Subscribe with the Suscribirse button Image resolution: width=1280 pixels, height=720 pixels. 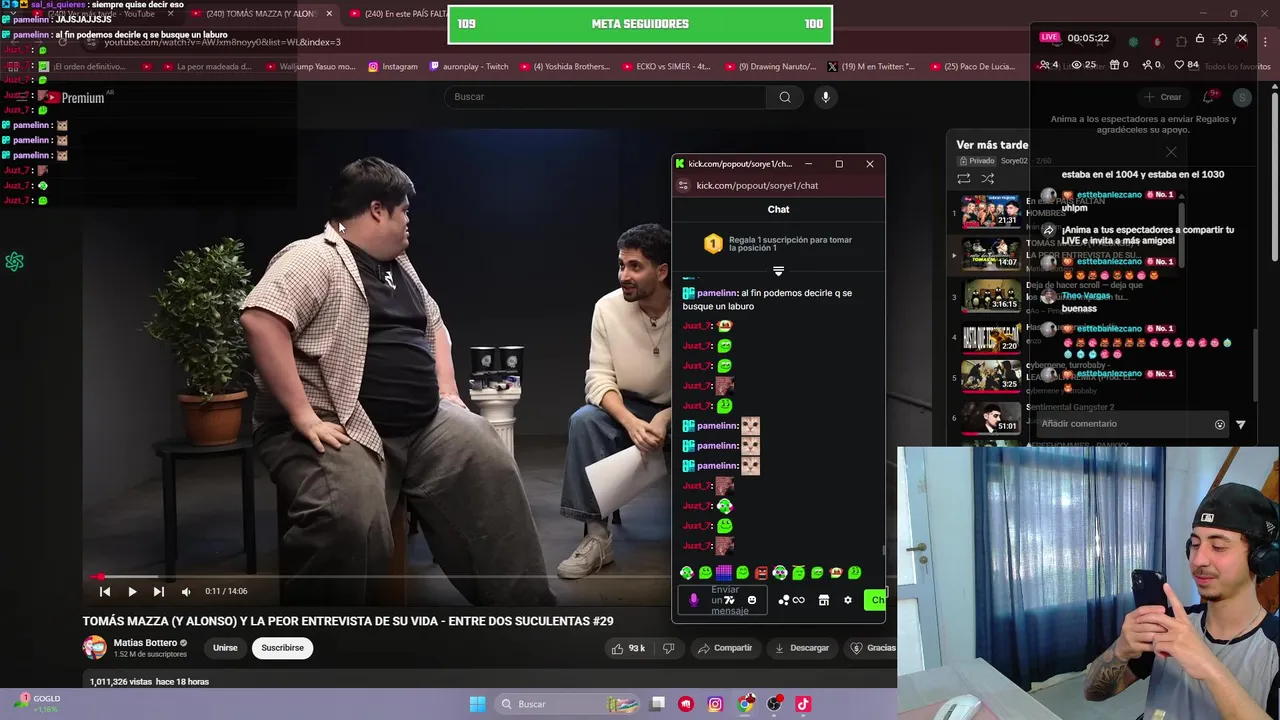tap(282, 648)
